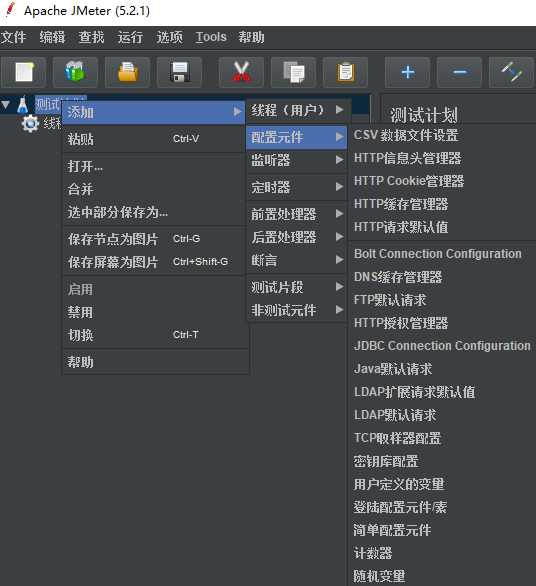Open the 选项 menu
This screenshot has height=586, width=536.
coord(169,37)
